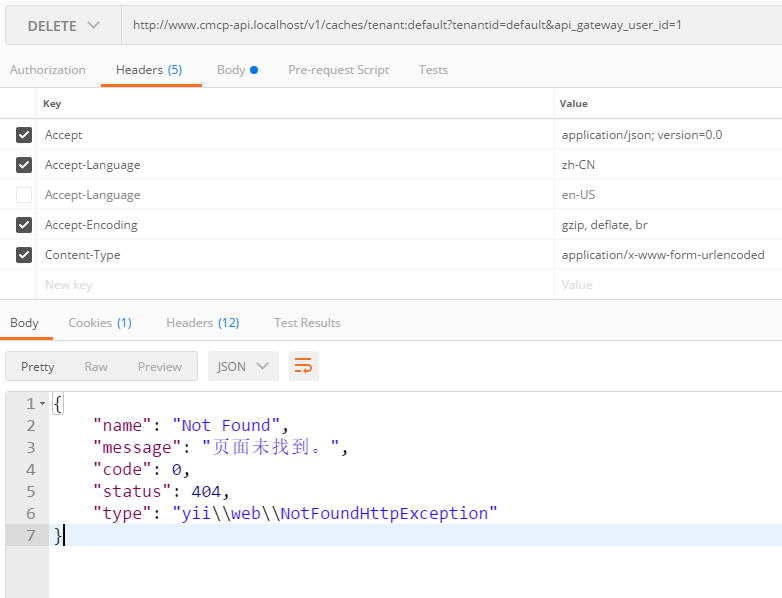Open the DELETE method dropdown

coord(63,25)
